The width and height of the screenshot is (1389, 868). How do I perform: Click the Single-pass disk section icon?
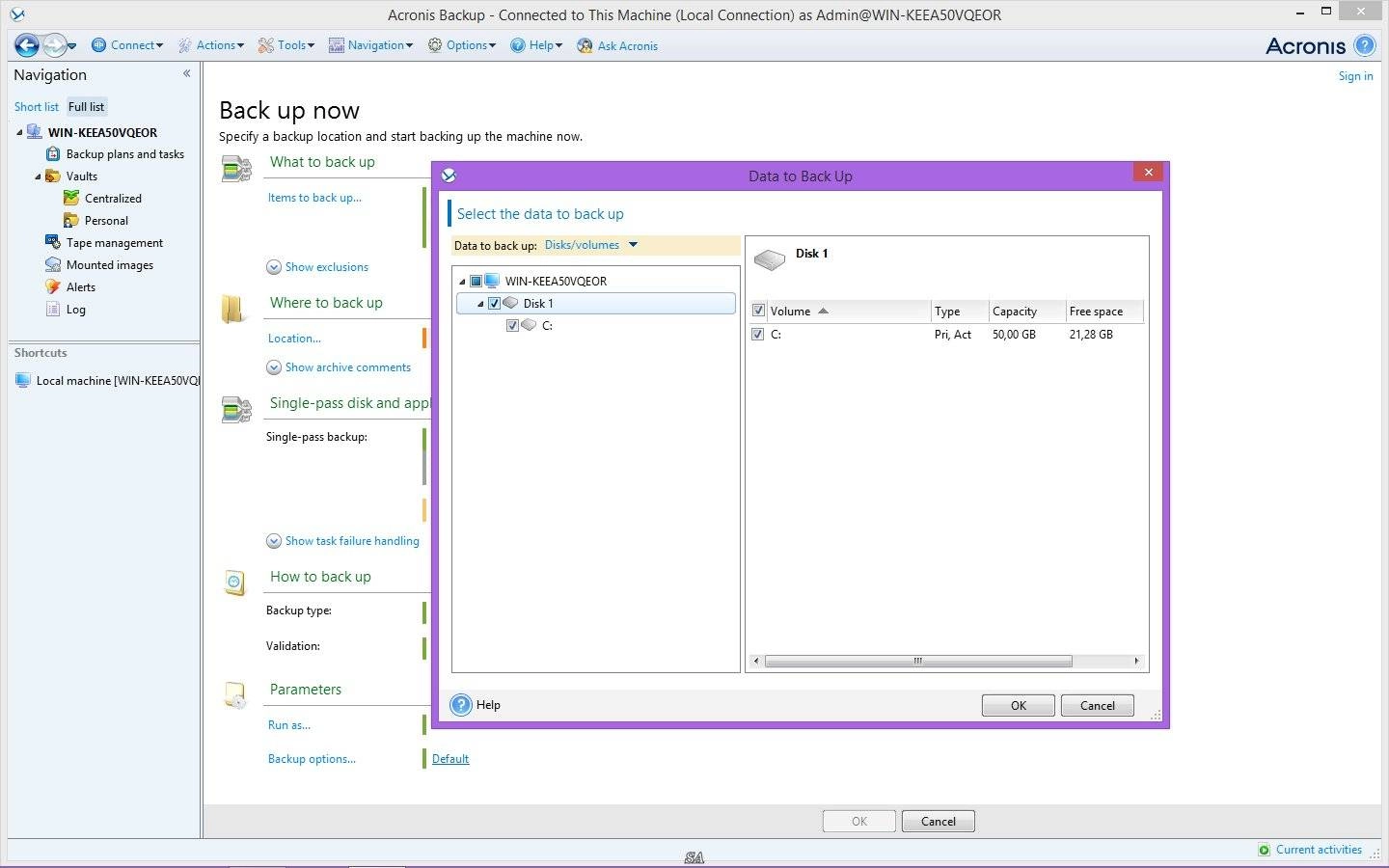(x=236, y=410)
